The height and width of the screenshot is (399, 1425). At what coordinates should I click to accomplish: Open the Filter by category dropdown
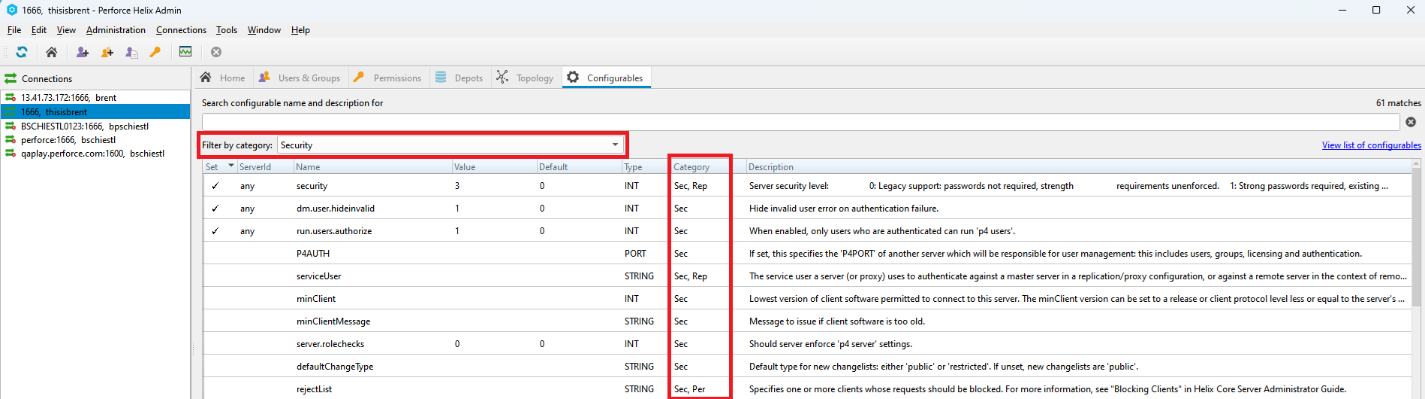click(x=450, y=145)
